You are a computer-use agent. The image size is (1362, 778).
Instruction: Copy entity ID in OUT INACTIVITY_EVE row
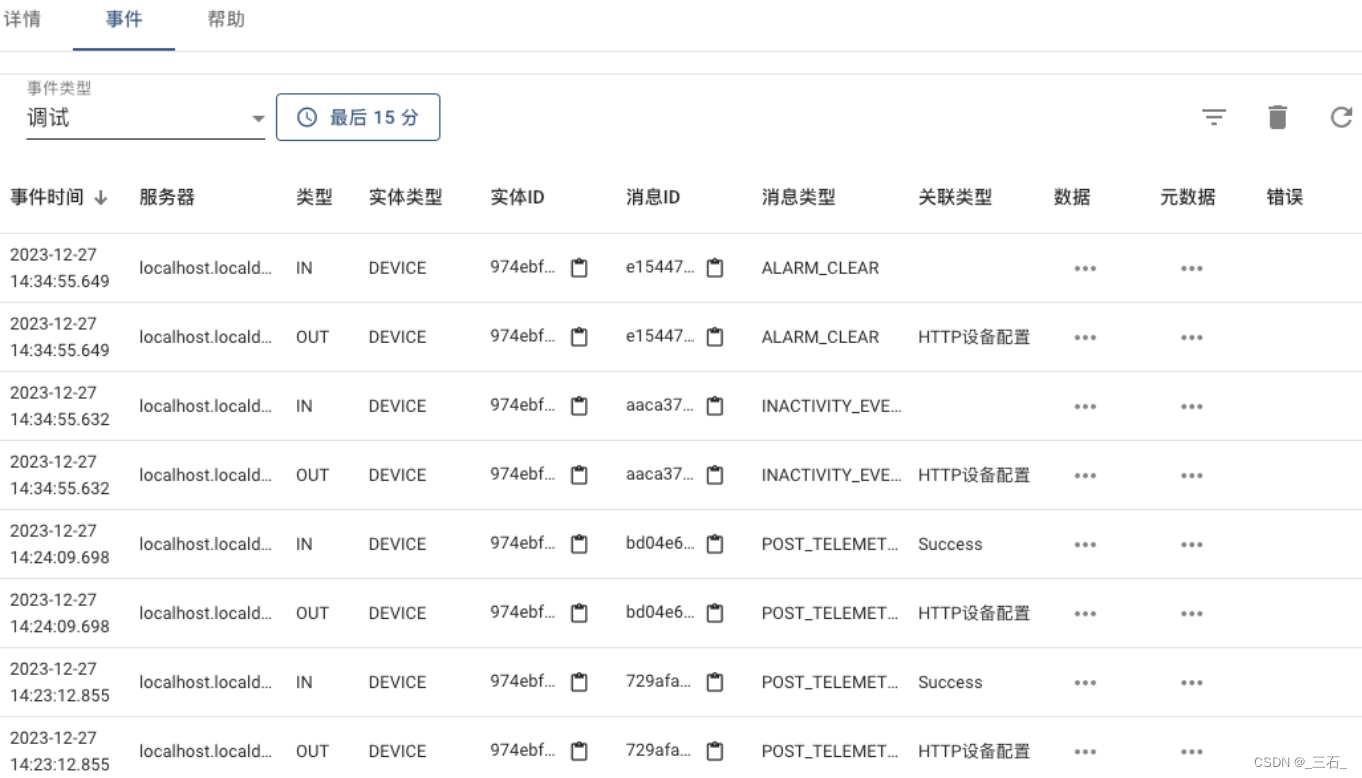579,475
